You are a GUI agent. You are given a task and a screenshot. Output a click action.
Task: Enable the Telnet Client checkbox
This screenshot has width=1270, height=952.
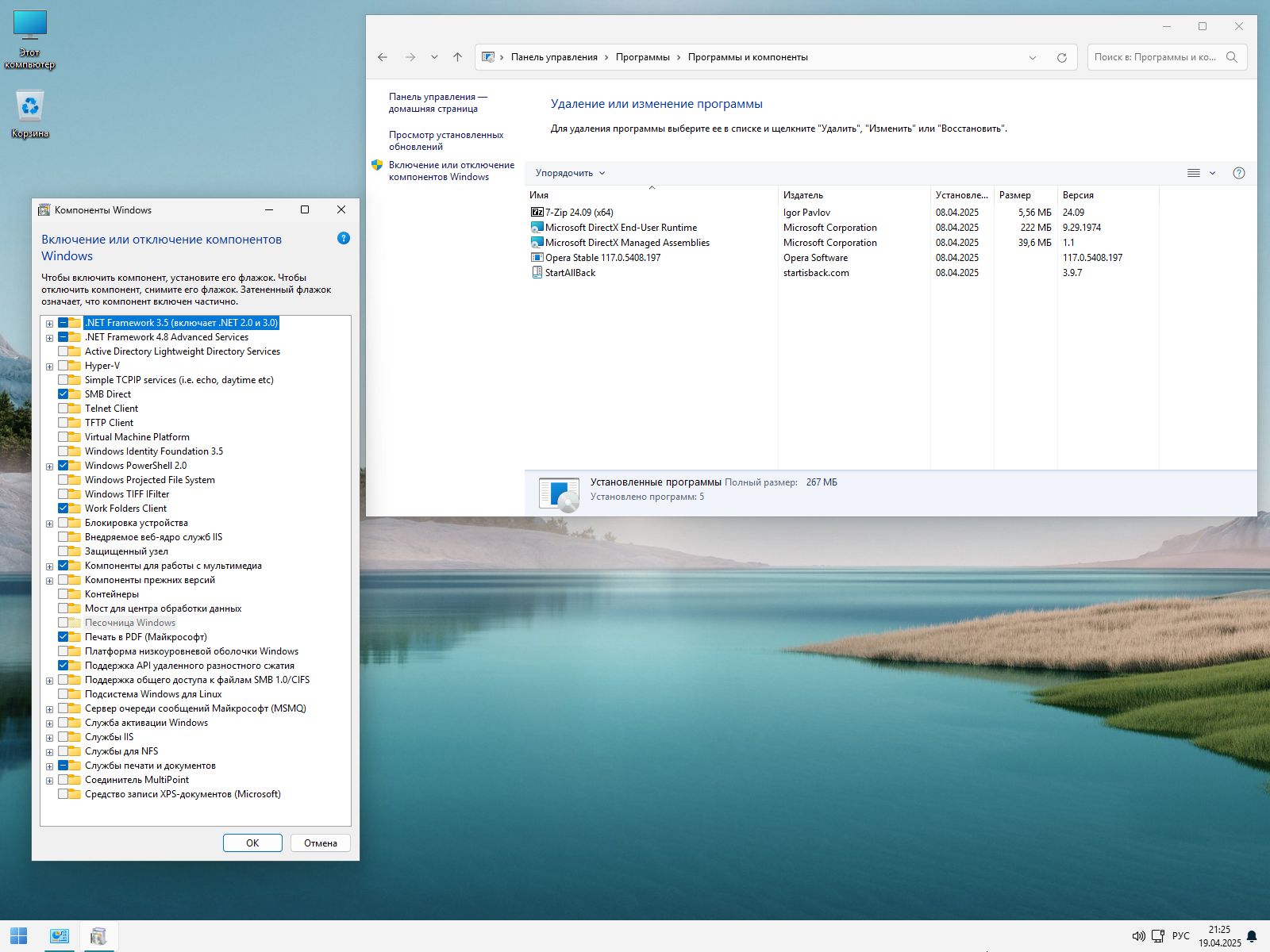click(63, 409)
